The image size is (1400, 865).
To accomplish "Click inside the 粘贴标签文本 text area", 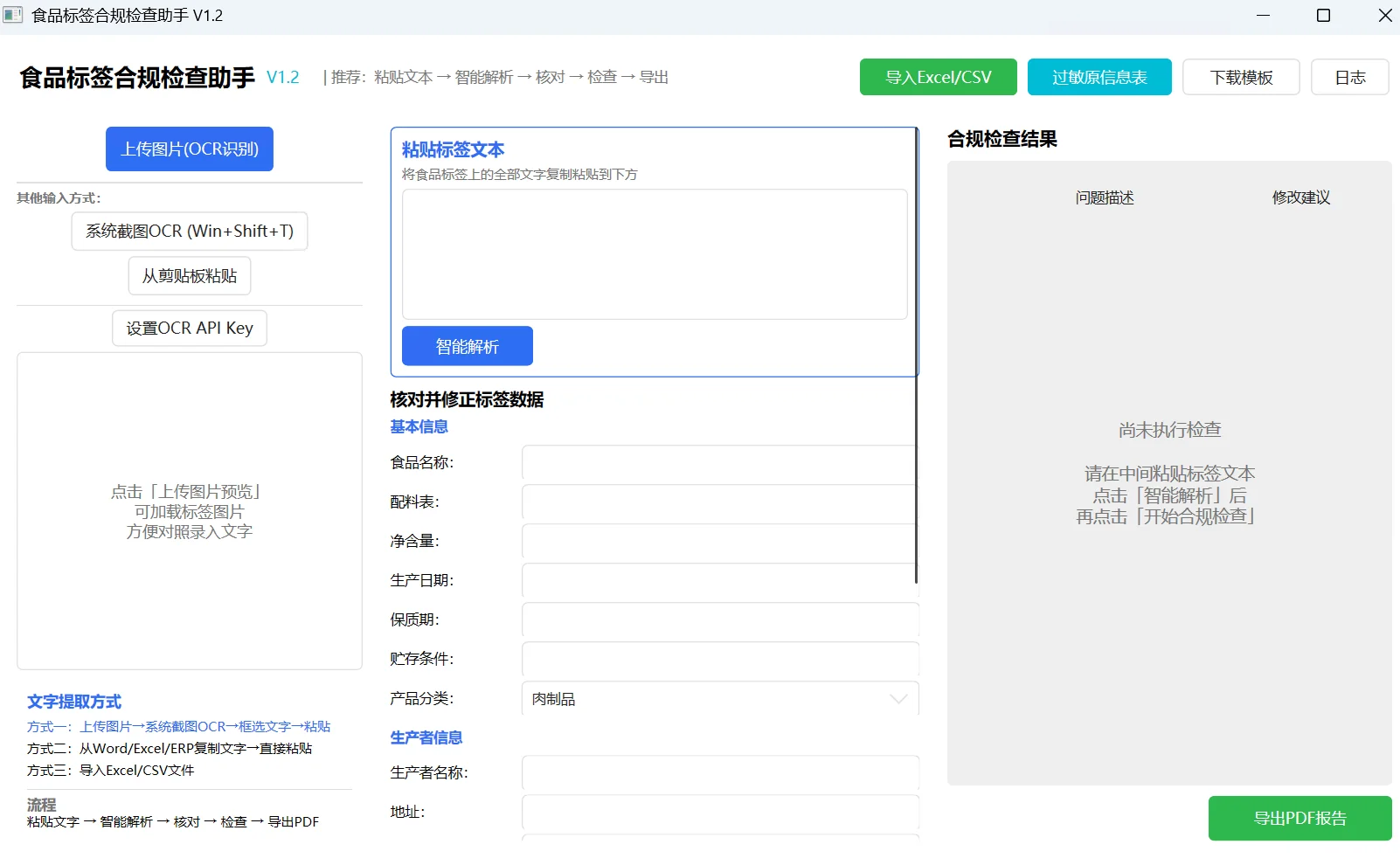I will point(655,254).
